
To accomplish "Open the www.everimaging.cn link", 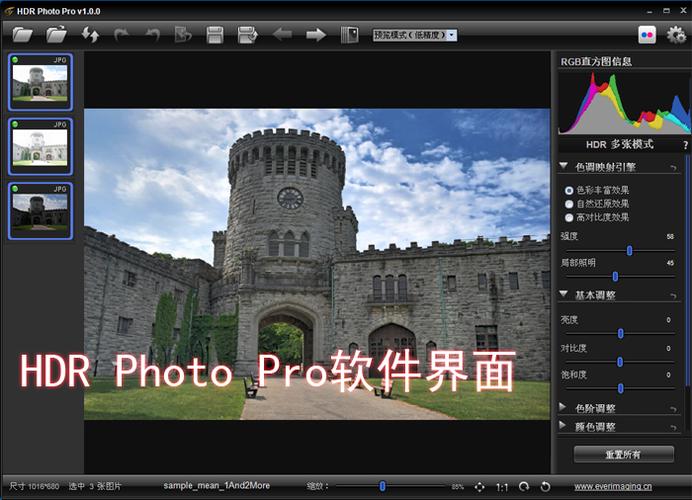I will point(615,486).
